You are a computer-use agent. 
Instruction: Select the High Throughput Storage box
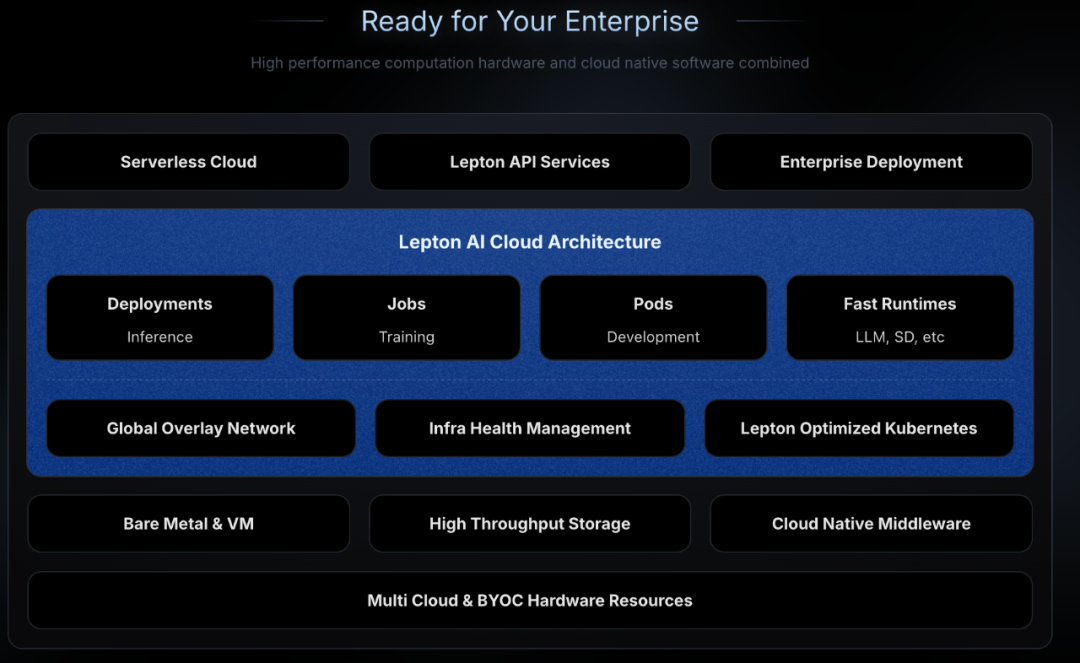530,523
